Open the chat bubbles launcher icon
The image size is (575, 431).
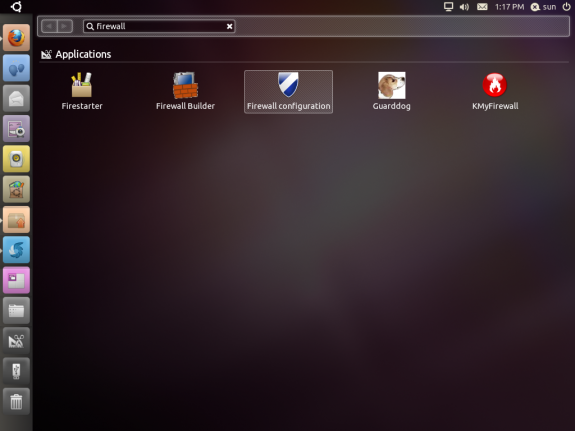[x=16, y=68]
